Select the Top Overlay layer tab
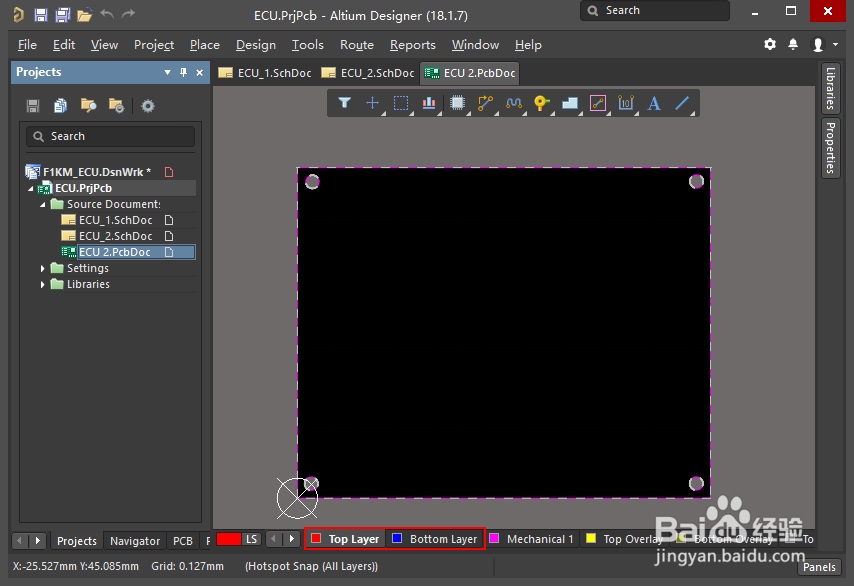 pos(625,539)
